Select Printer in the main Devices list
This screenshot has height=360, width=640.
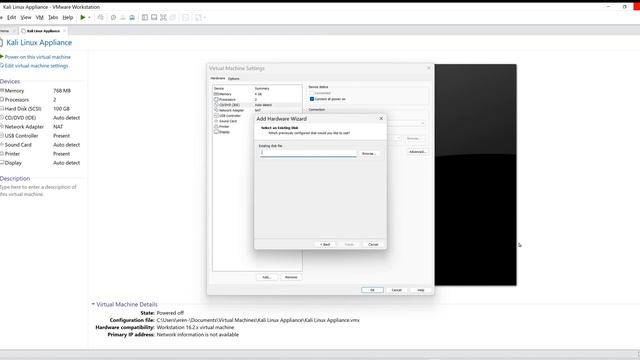(41, 153)
